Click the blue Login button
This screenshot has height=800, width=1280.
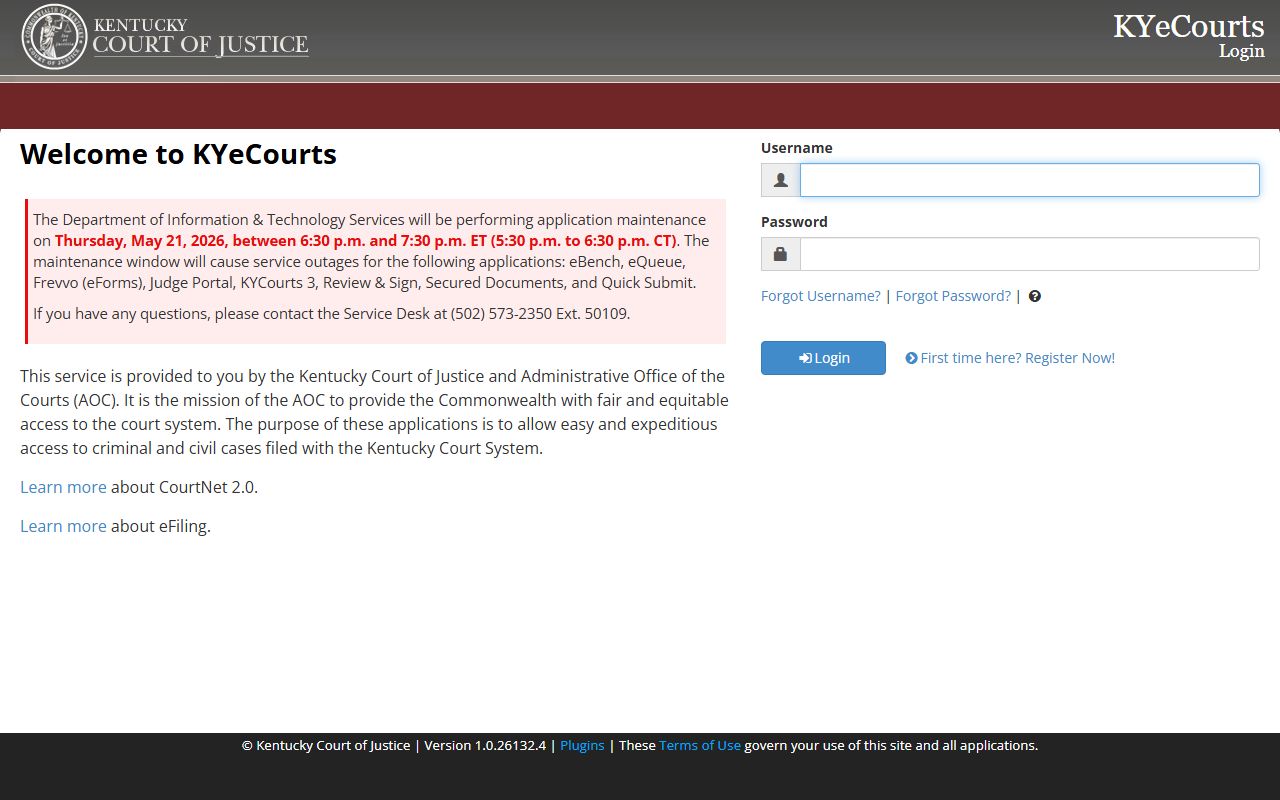823,358
